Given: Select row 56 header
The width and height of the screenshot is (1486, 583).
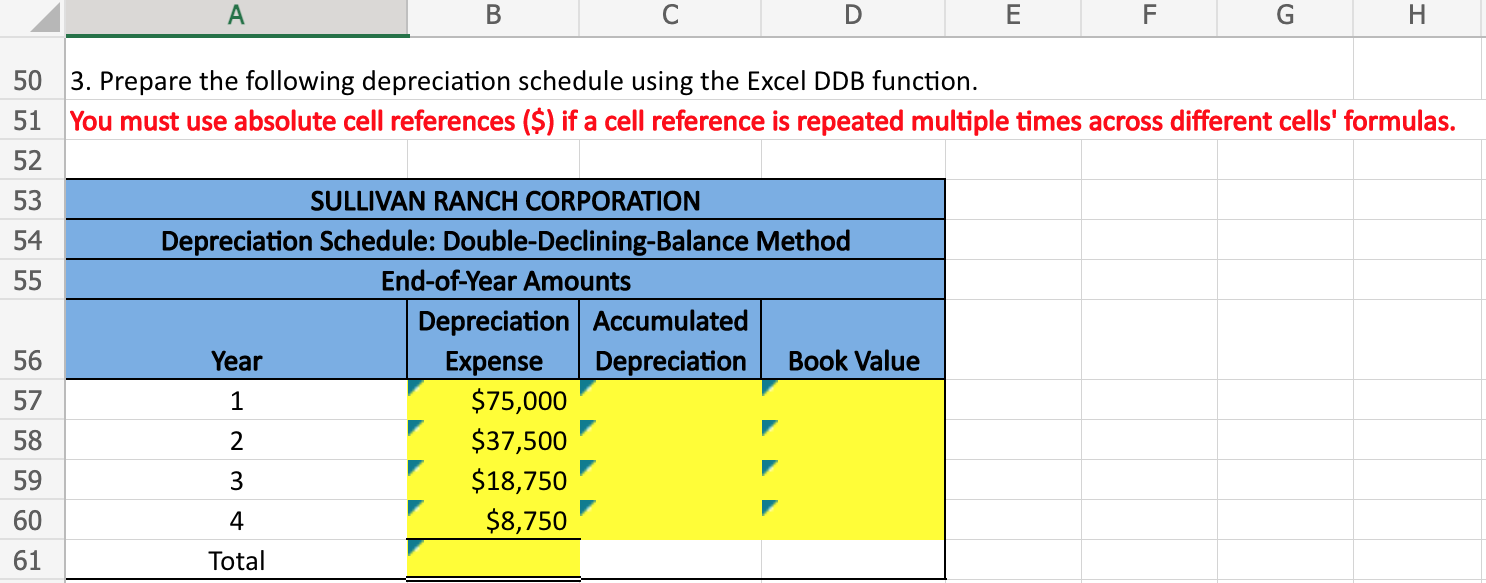Looking at the screenshot, I should tap(32, 340).
